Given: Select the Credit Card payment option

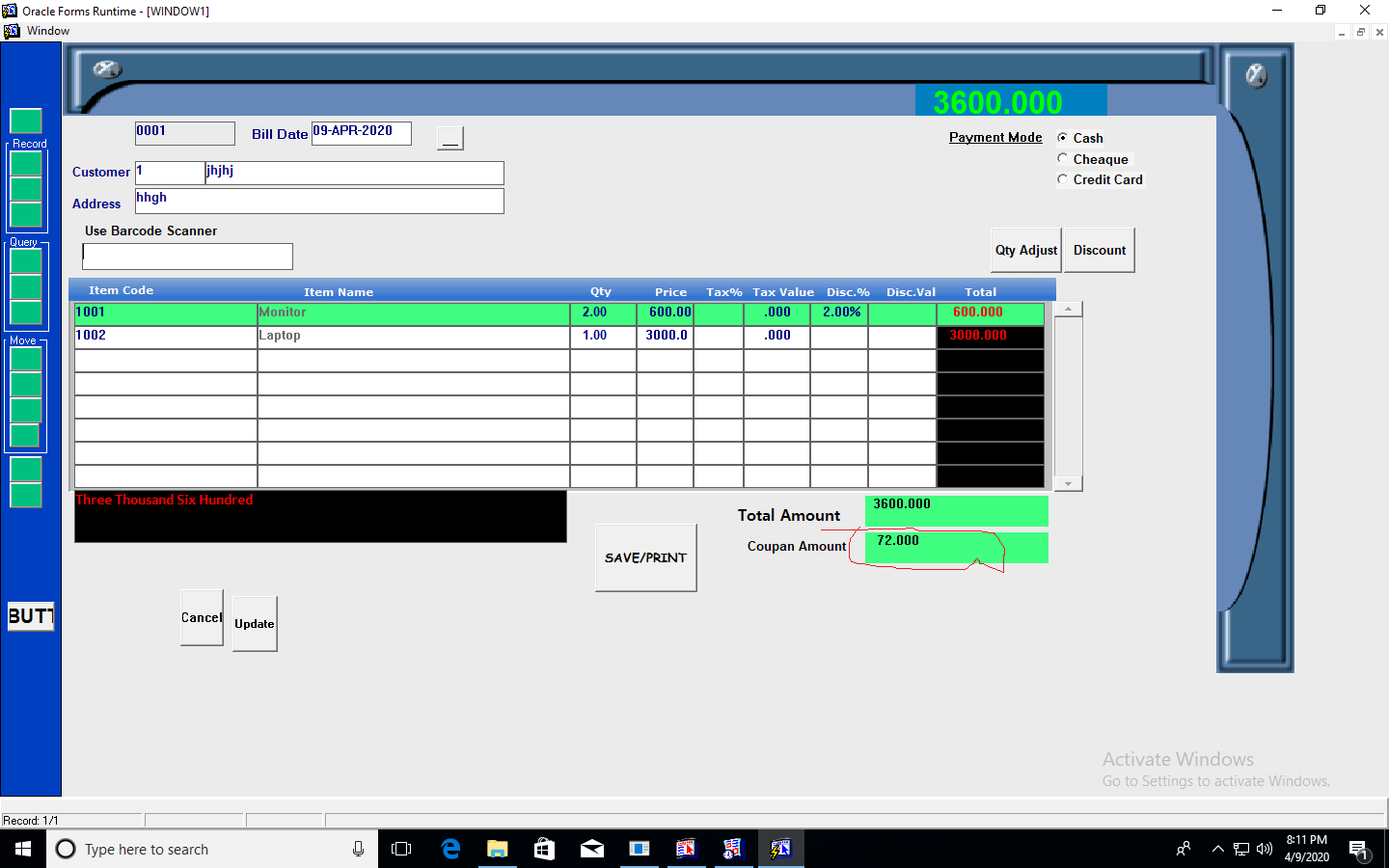Looking at the screenshot, I should 1063,179.
